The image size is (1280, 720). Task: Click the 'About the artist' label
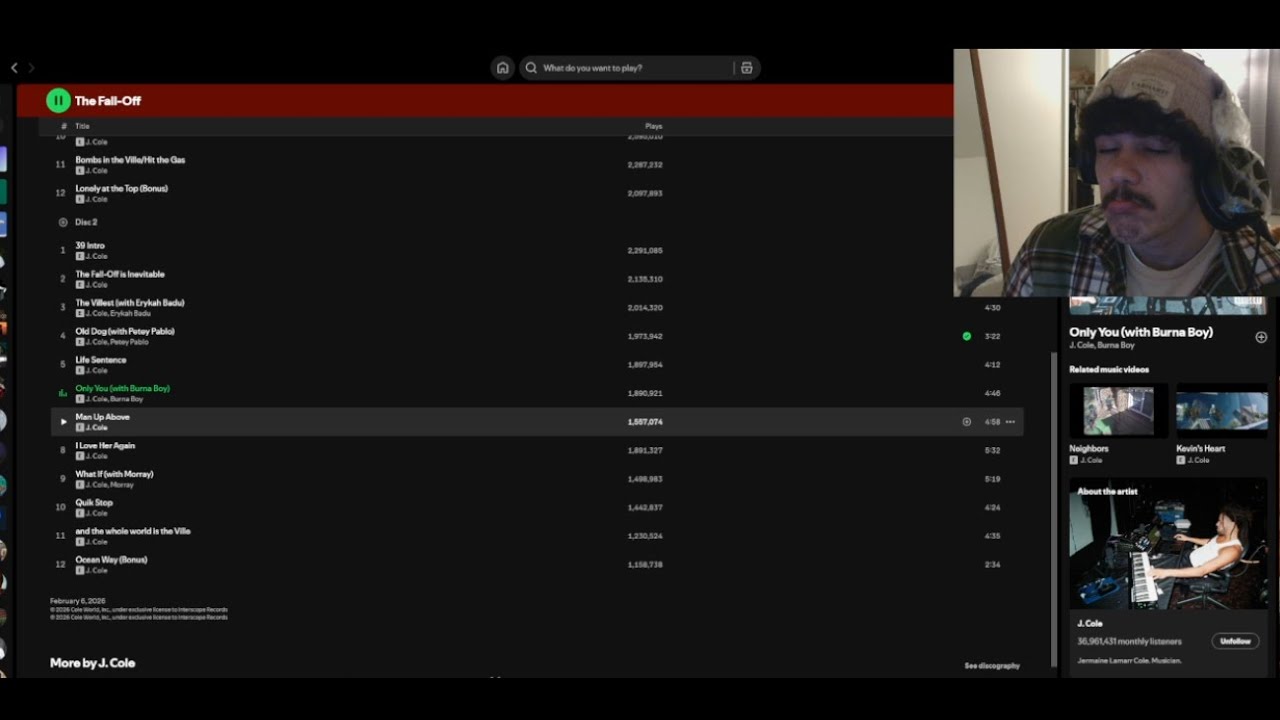click(1107, 492)
